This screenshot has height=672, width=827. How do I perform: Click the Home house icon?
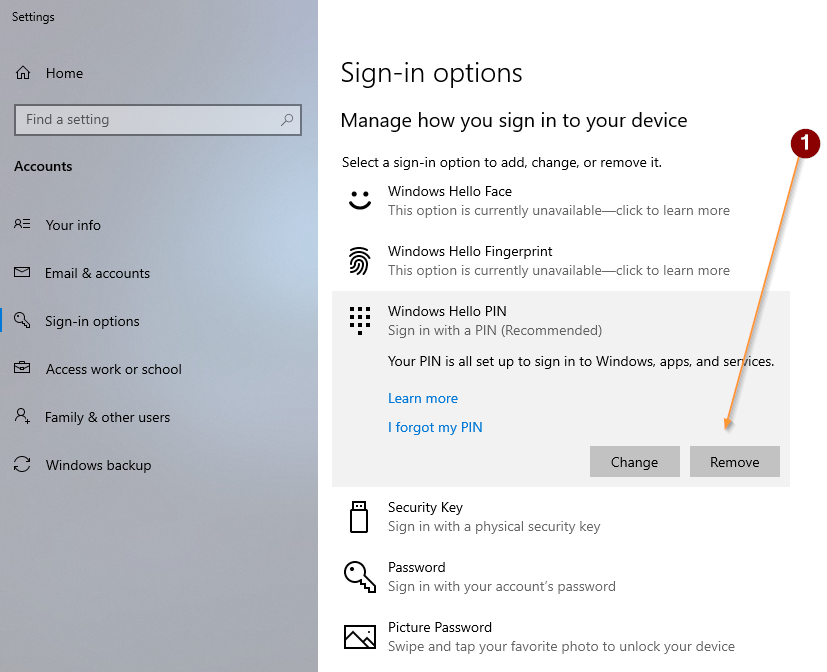tap(23, 73)
